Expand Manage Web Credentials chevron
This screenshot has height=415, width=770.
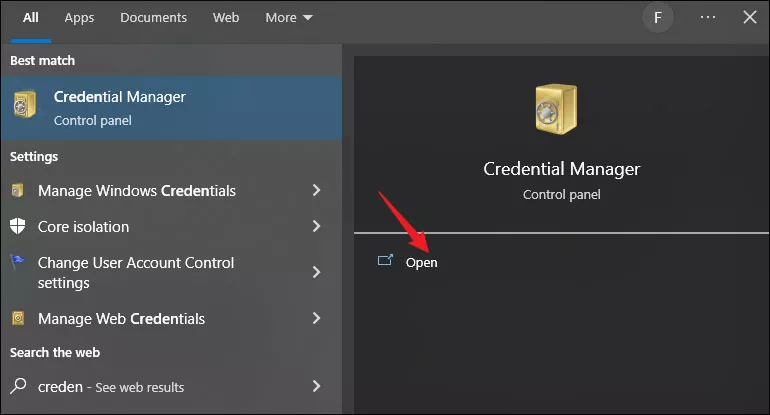coord(317,318)
